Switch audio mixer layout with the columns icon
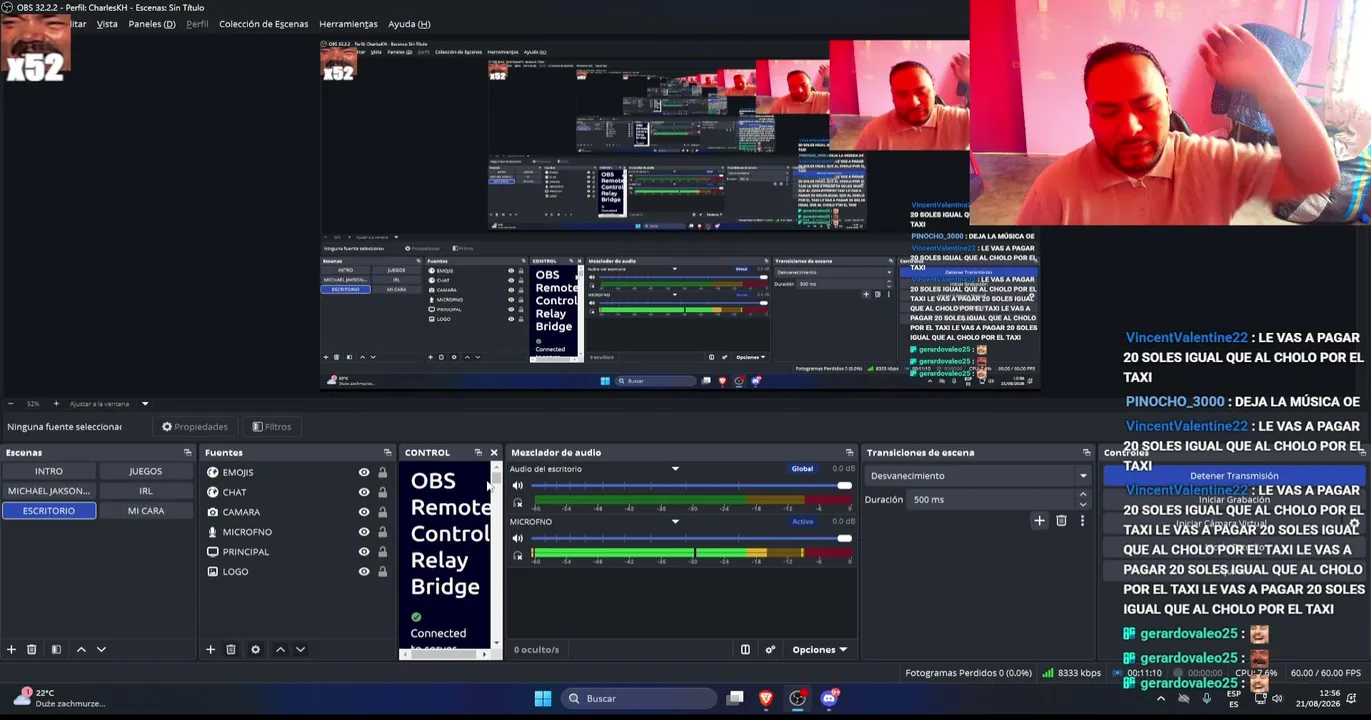The image size is (1371, 720). [745, 650]
